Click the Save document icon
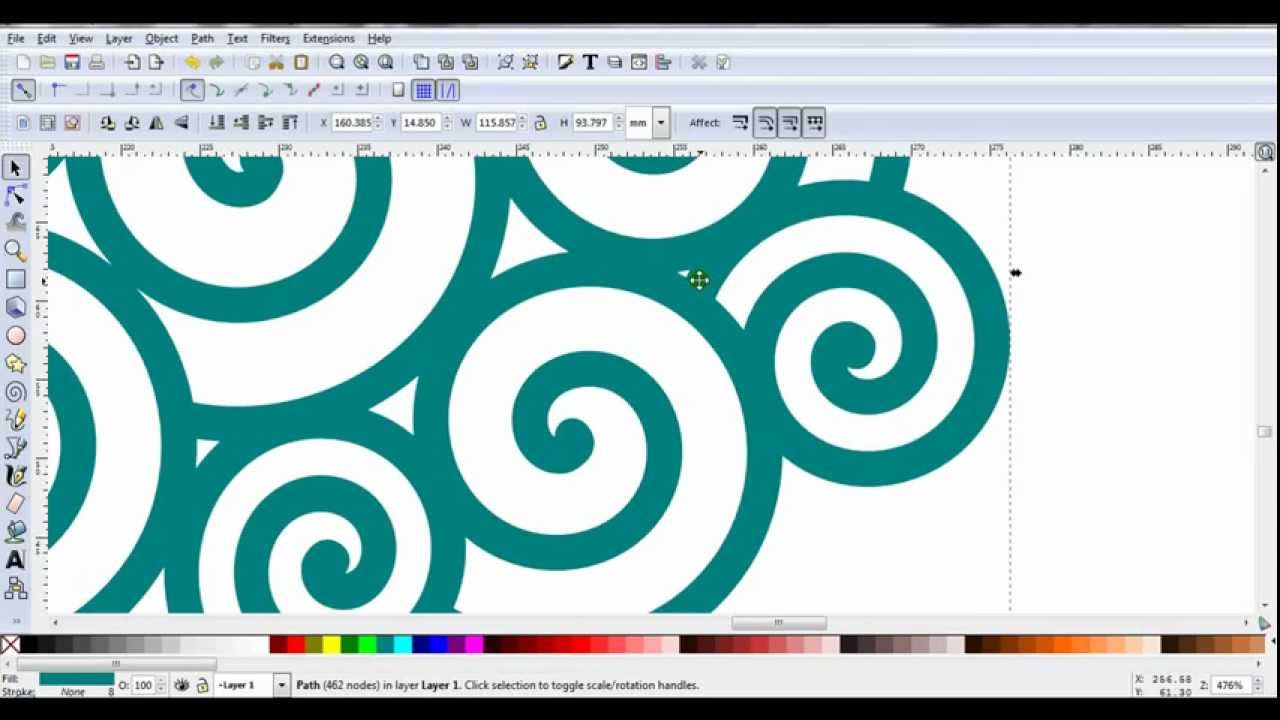This screenshot has height=720, width=1280. 72,62
